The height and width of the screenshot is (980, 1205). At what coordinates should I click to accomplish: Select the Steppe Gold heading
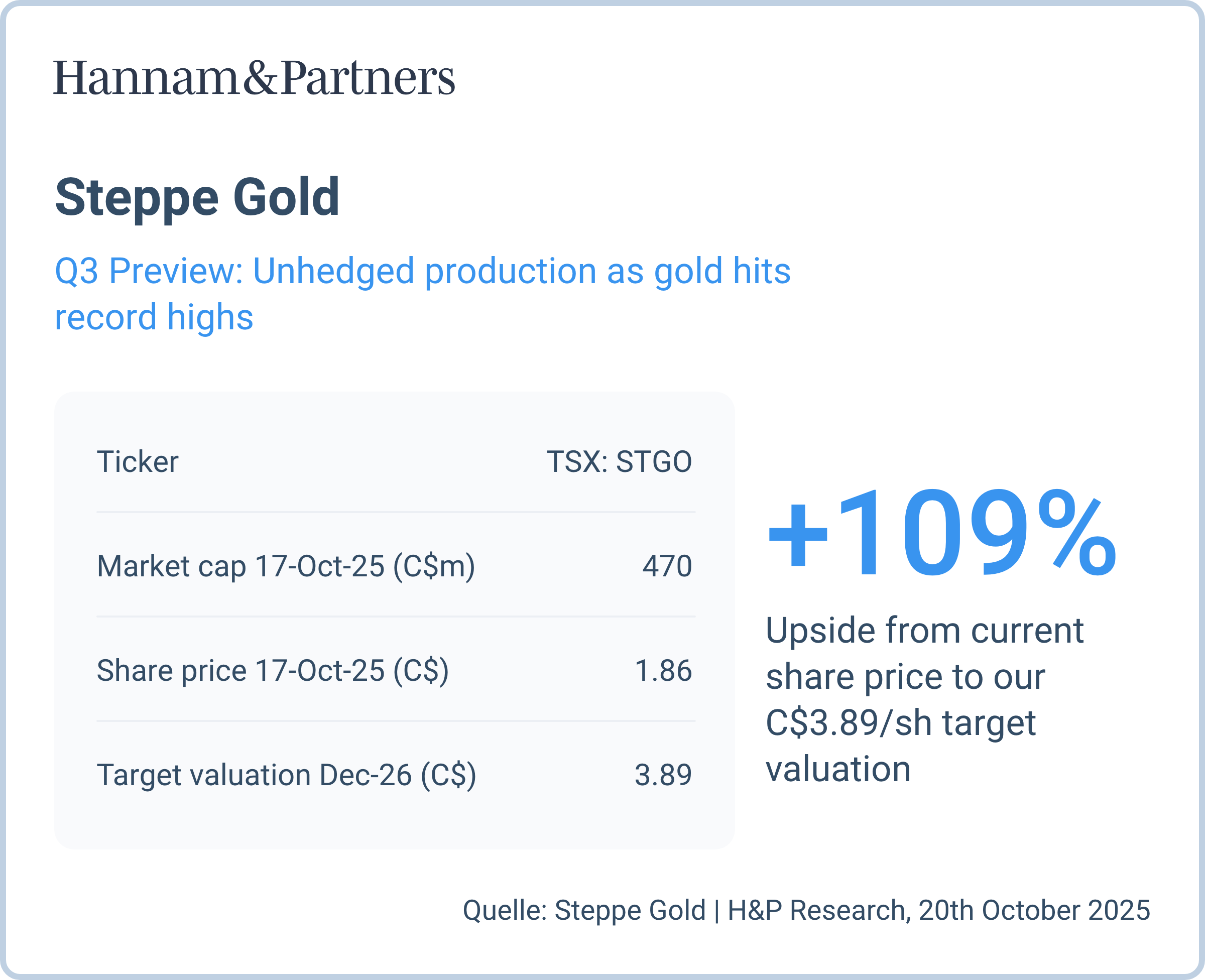pyautogui.click(x=197, y=197)
